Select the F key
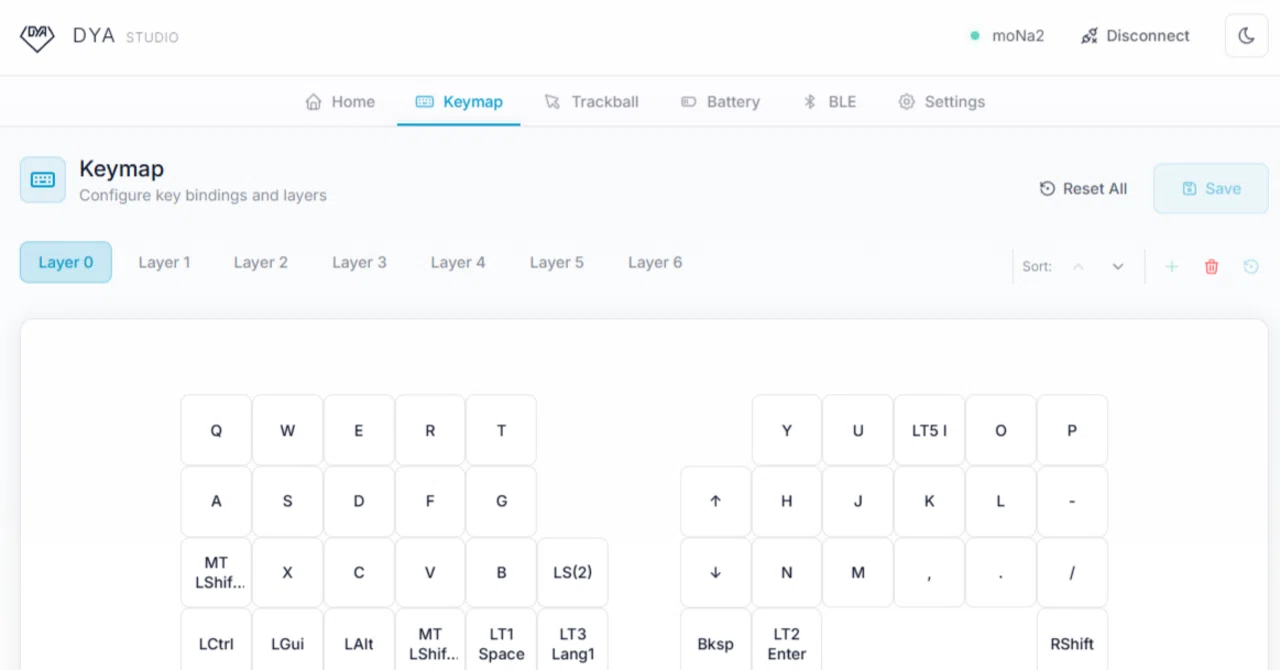This screenshot has height=670, width=1280. pos(430,501)
